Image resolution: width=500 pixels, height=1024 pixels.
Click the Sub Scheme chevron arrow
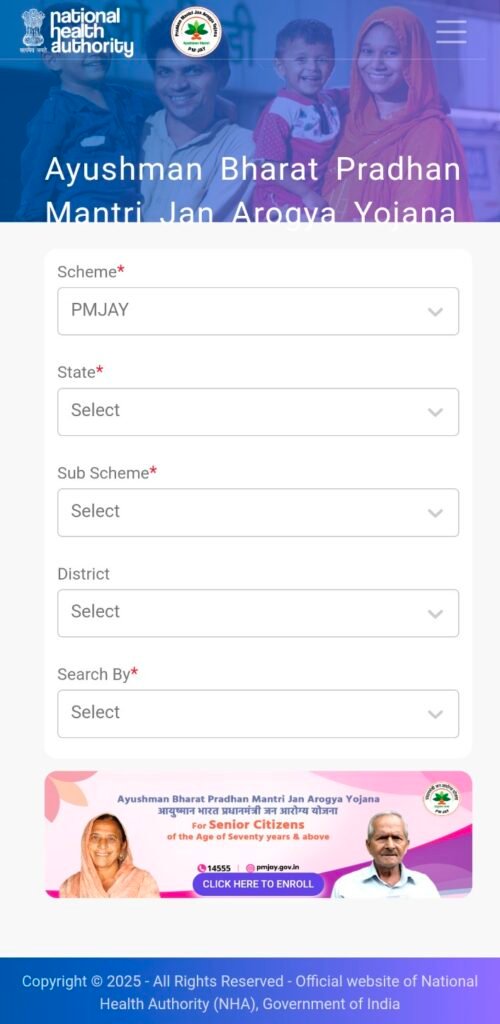(435, 513)
